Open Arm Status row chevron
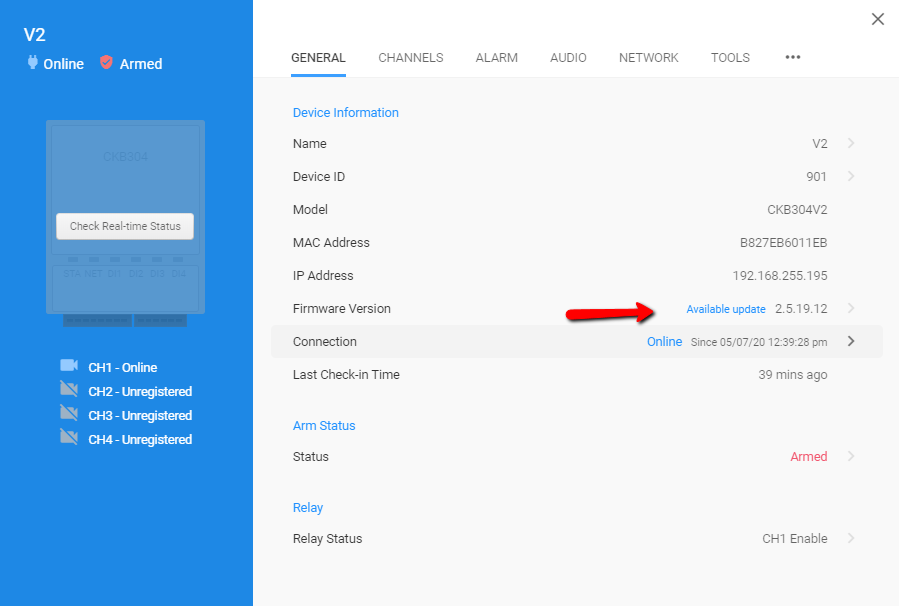Viewport: 899px width, 606px height. click(851, 456)
